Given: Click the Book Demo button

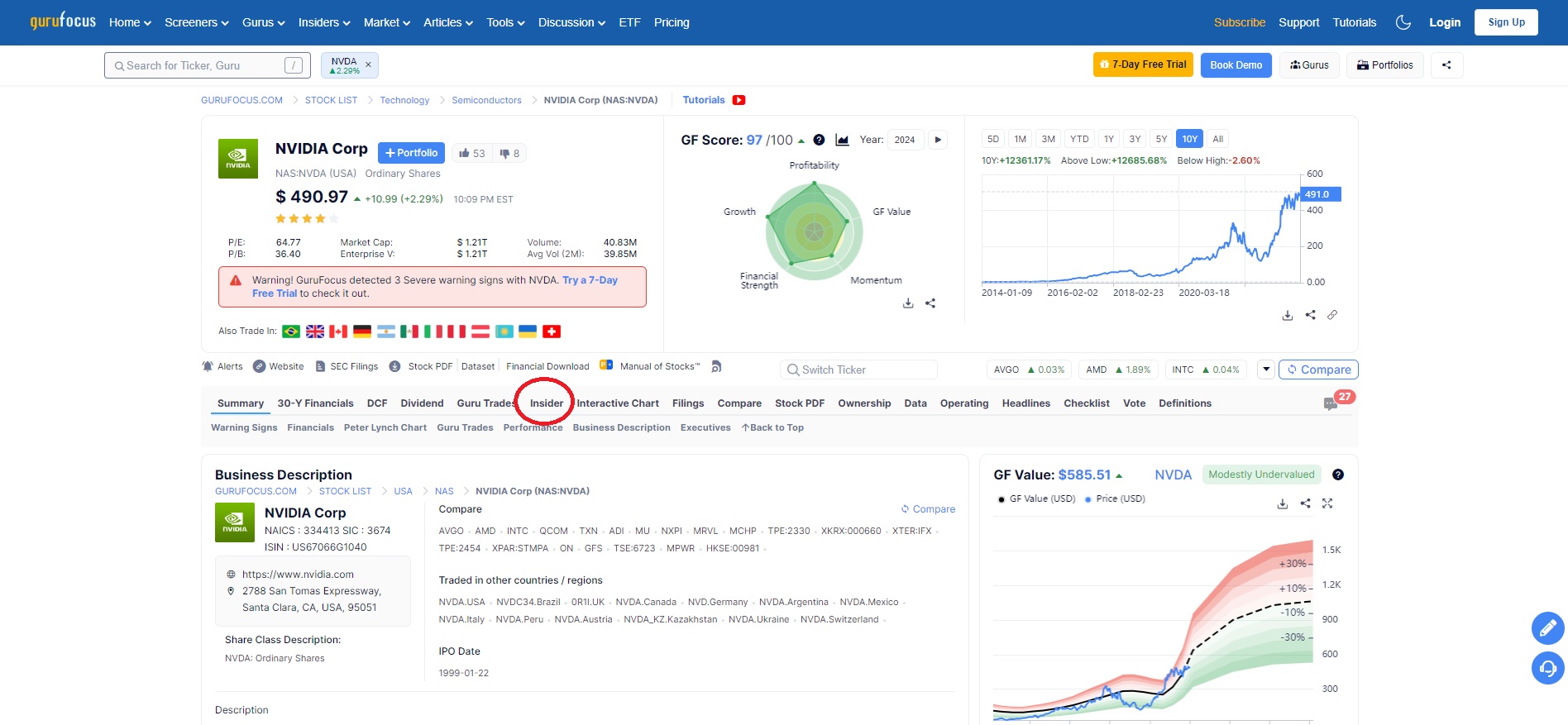Looking at the screenshot, I should [x=1236, y=65].
